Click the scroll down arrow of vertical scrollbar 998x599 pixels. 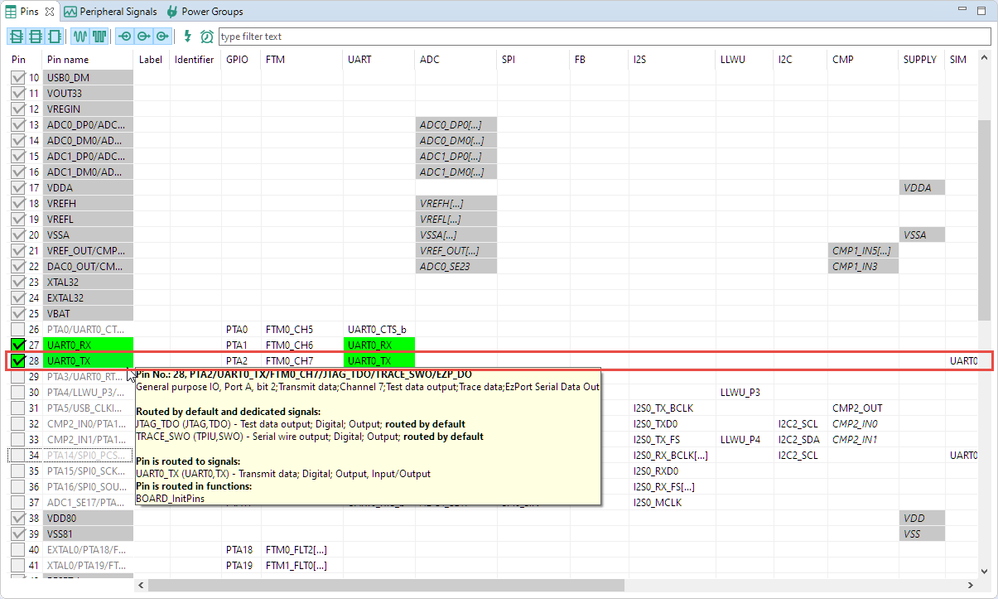pyautogui.click(x=984, y=571)
